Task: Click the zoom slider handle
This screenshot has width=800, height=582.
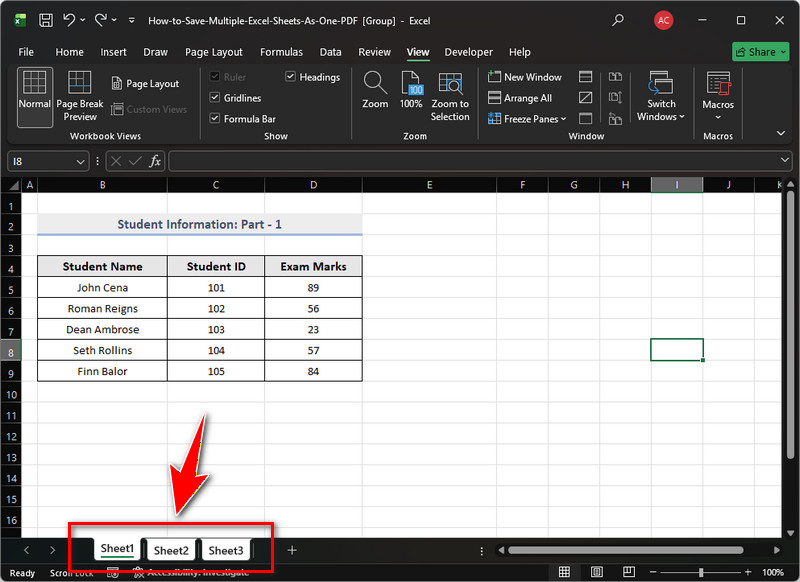Action: [701, 572]
